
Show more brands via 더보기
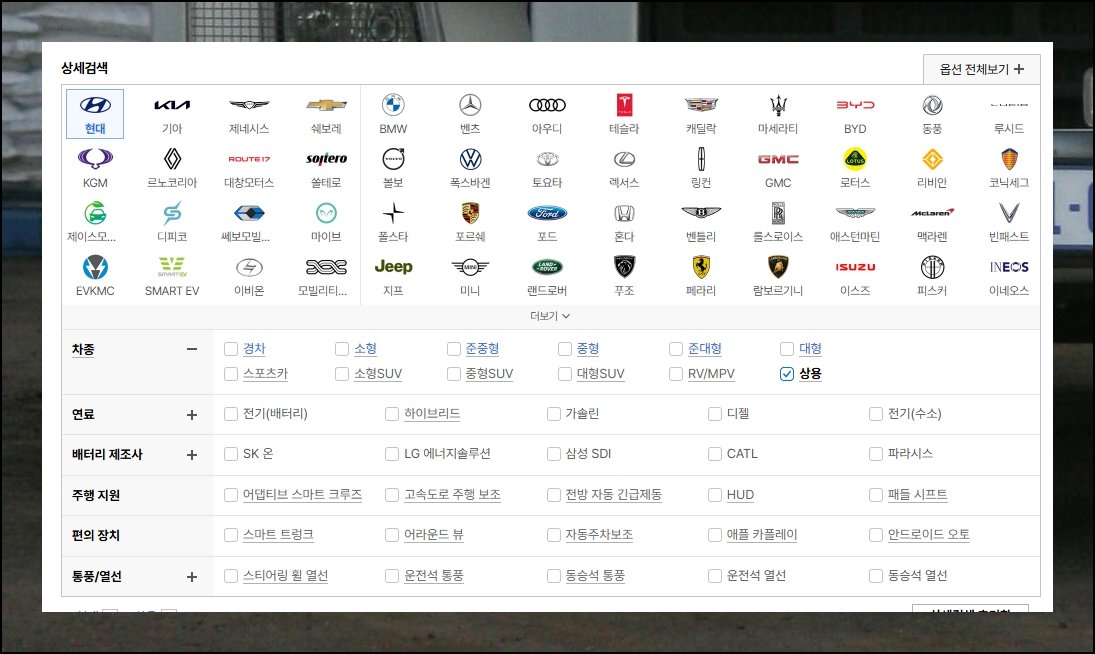[550, 316]
